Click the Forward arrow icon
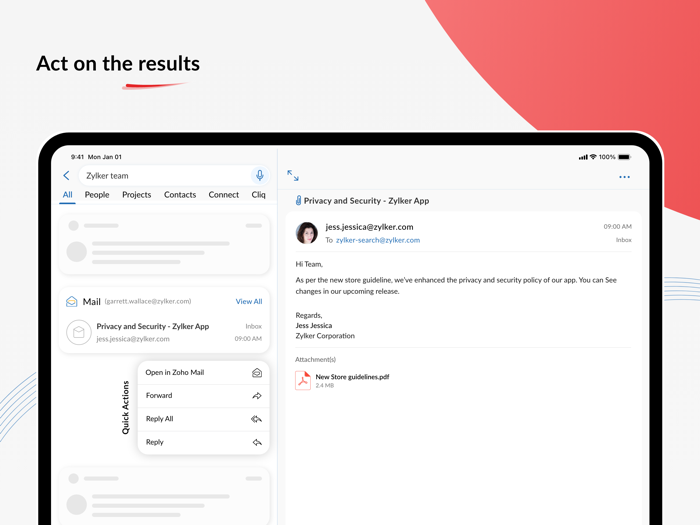The width and height of the screenshot is (700, 525). coord(257,396)
